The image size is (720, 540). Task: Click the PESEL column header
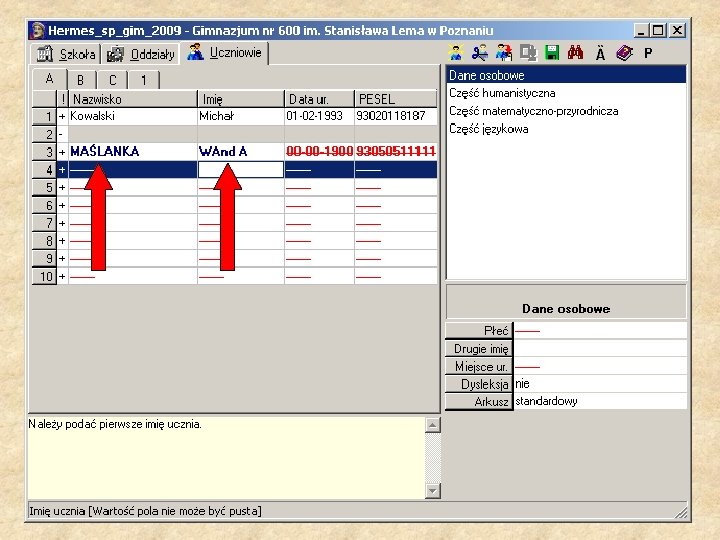pyautogui.click(x=396, y=99)
